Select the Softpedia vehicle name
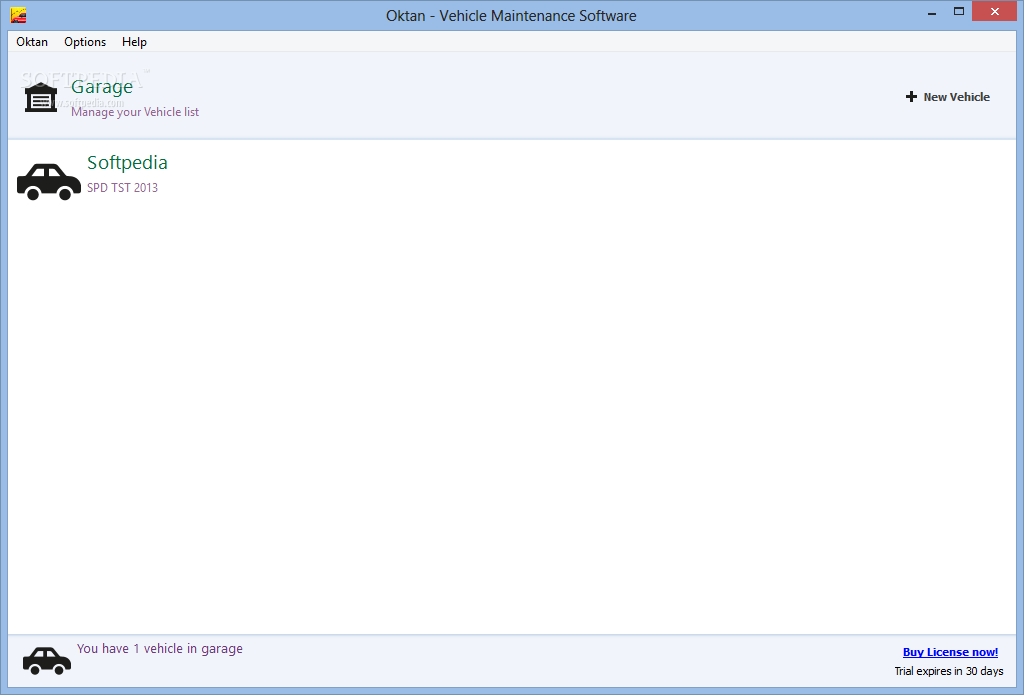Screen dimensions: 1024x695 point(127,162)
